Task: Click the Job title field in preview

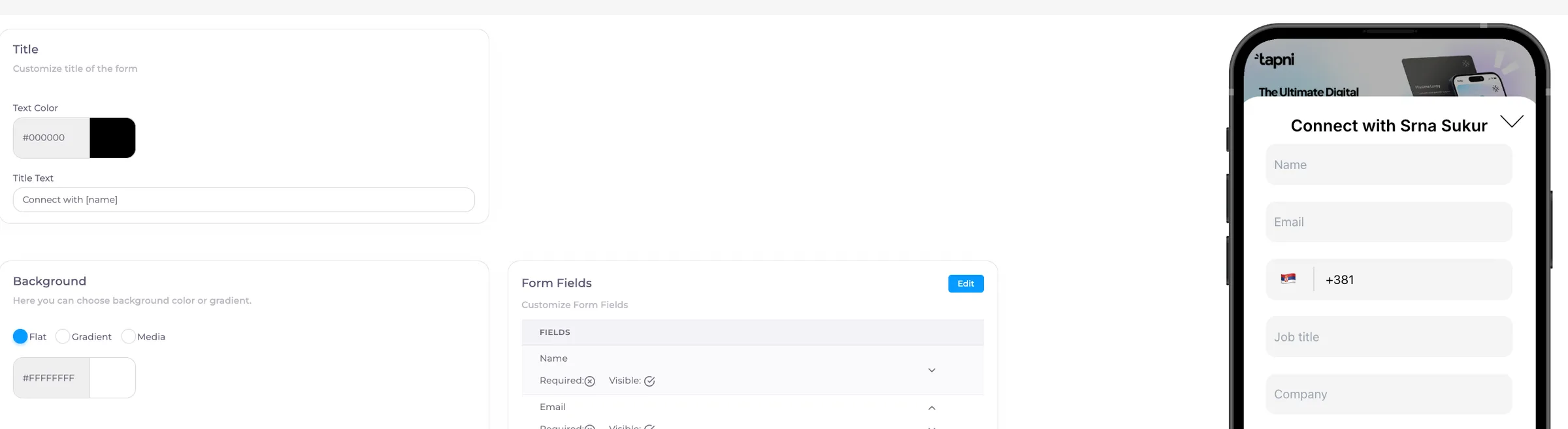Action: 1389,337
